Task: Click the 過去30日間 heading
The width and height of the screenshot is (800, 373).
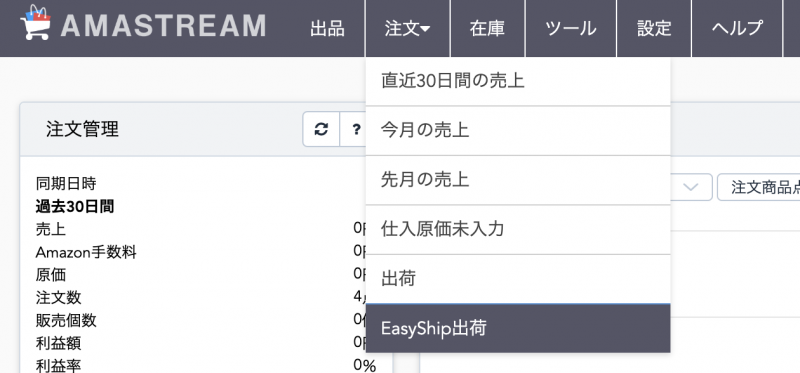Action: [x=75, y=207]
